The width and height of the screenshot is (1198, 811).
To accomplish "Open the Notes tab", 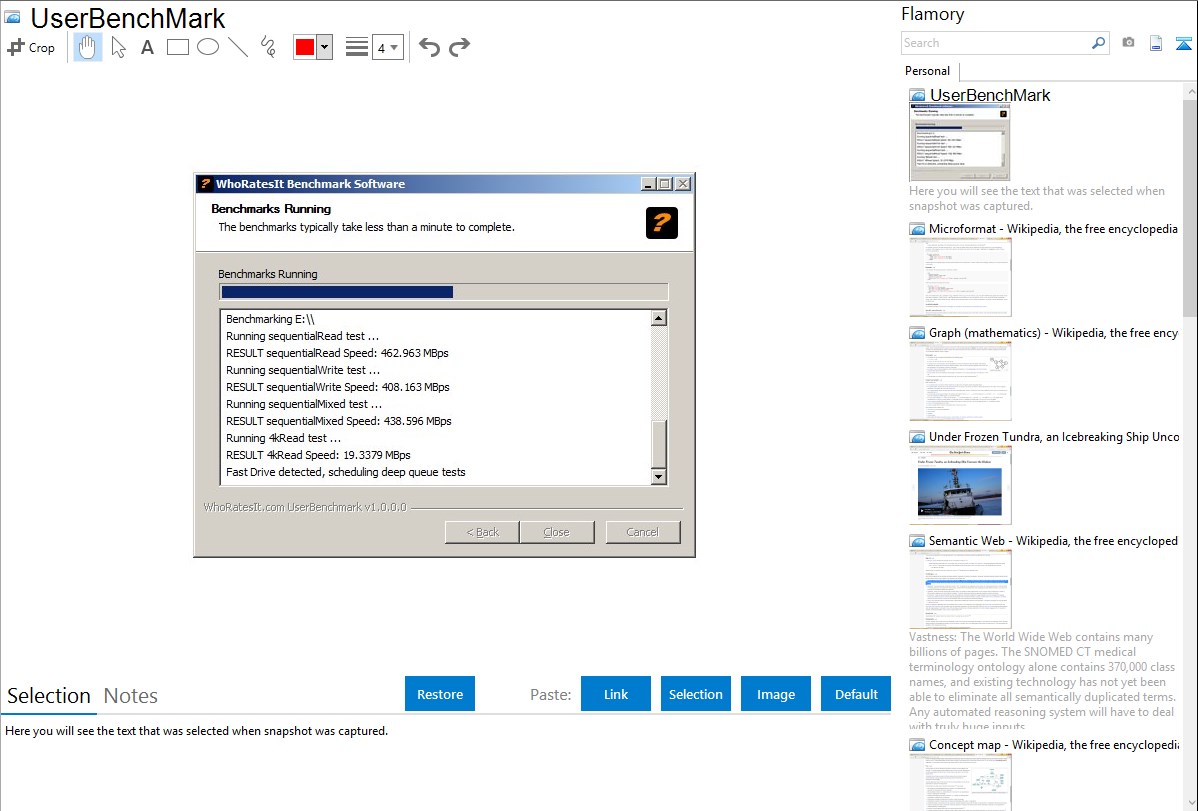I will pyautogui.click(x=131, y=696).
